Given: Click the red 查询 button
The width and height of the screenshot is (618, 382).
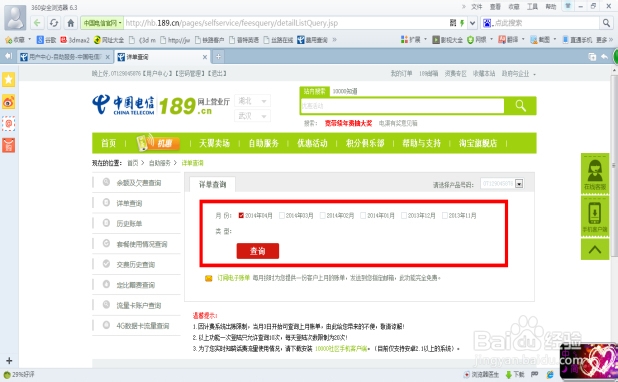Looking at the screenshot, I should click(258, 251).
